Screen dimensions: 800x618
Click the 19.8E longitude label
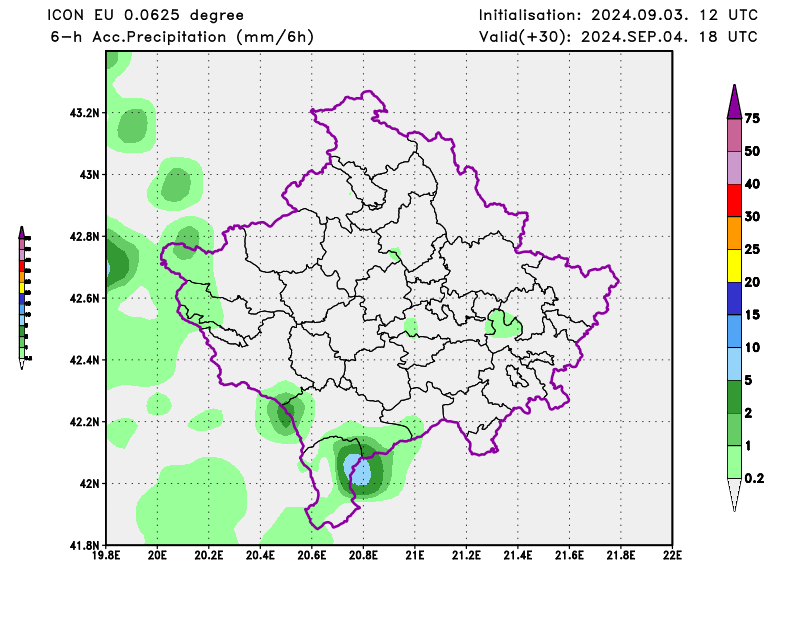point(106,555)
